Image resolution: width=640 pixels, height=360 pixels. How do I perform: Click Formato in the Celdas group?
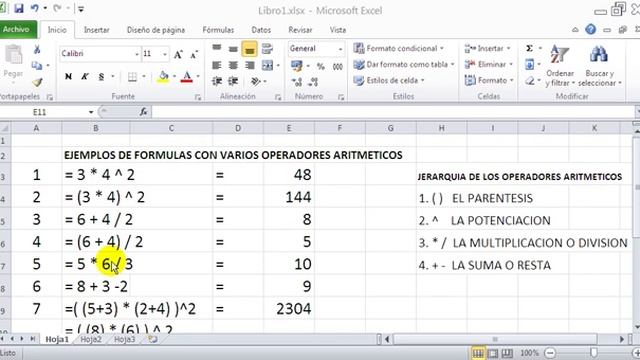point(489,80)
